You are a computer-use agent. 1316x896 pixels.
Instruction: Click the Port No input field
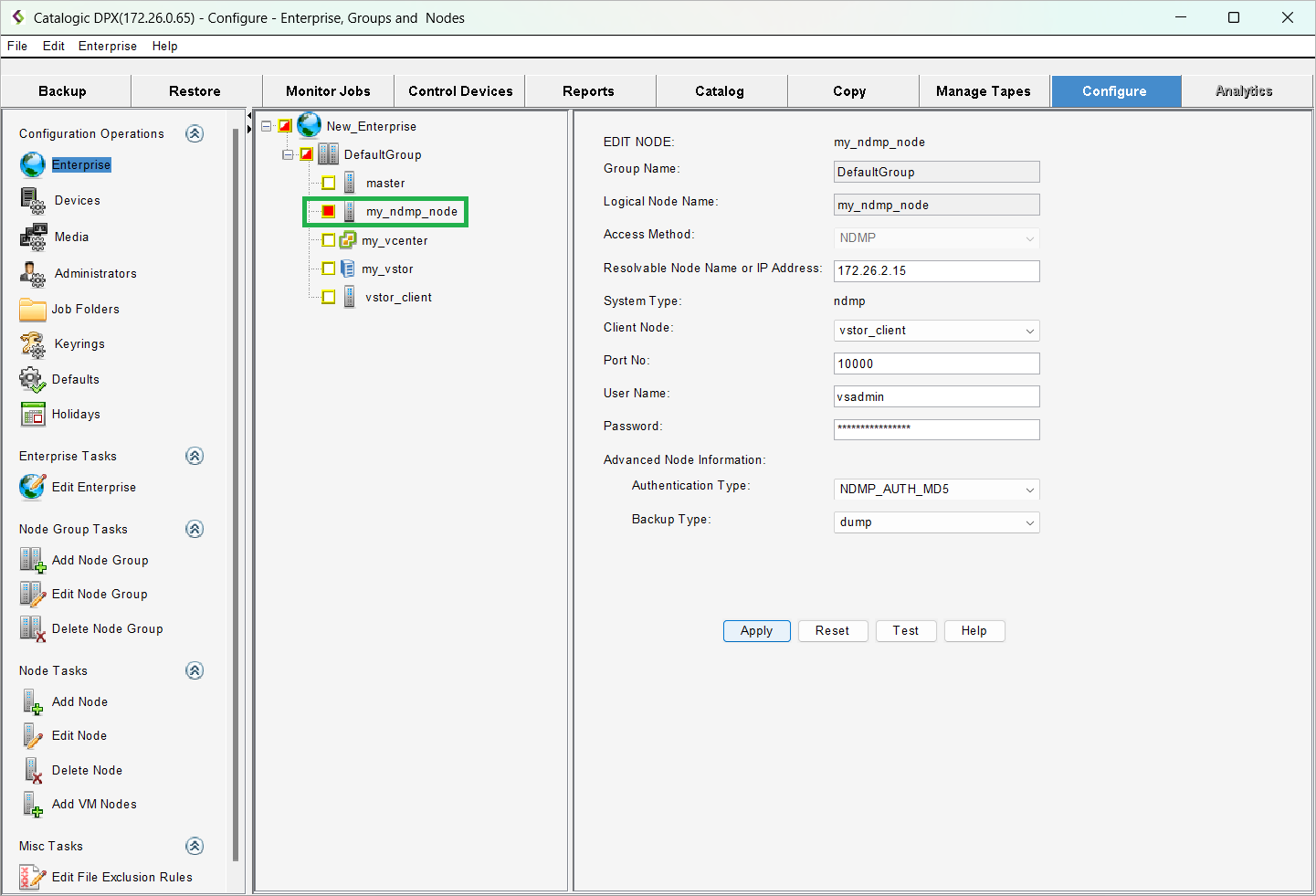click(x=936, y=364)
